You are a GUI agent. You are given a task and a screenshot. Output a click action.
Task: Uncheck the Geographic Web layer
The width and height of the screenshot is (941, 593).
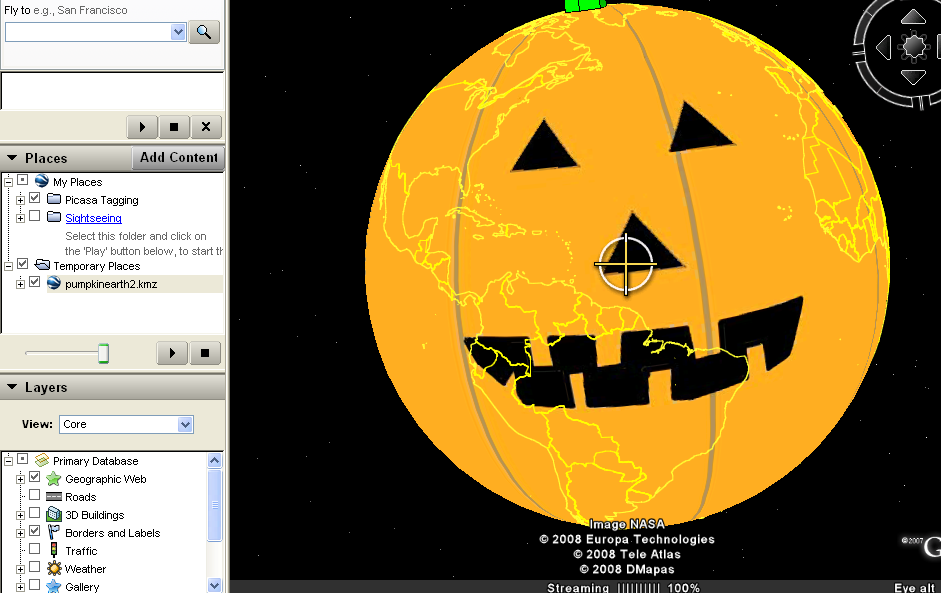pyautogui.click(x=35, y=477)
